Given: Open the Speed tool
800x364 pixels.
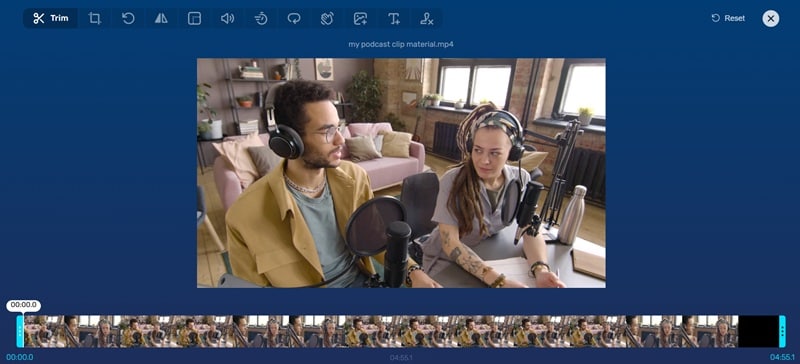Looking at the screenshot, I should 261,18.
